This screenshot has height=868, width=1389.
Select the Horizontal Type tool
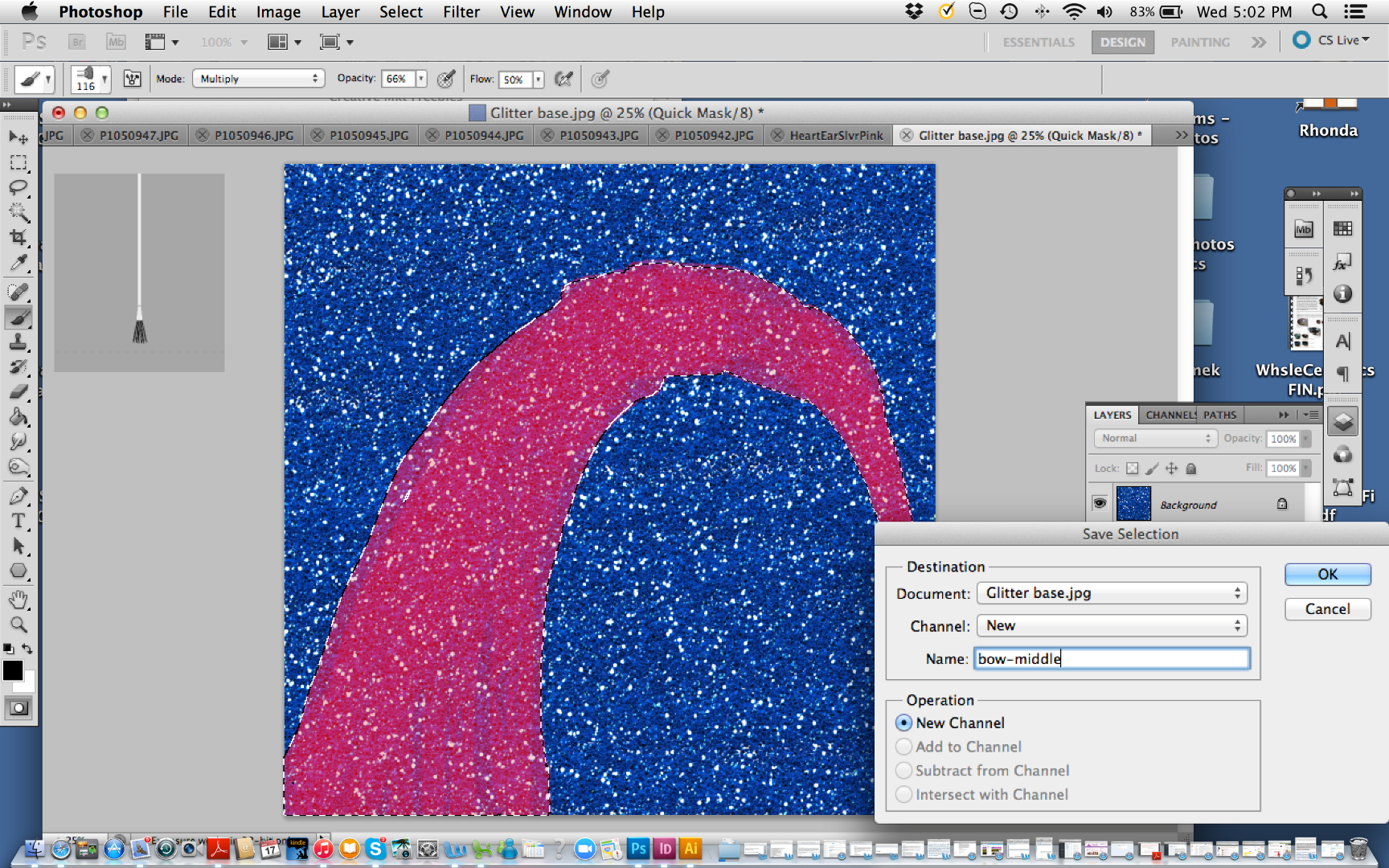[x=18, y=520]
